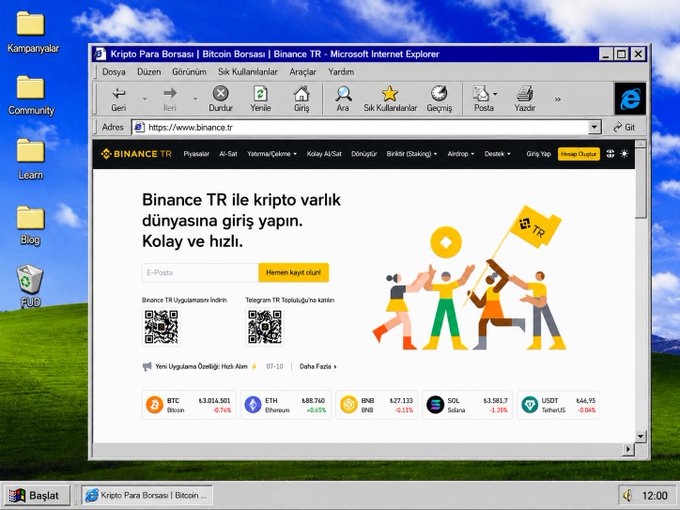This screenshot has height=510, width=680.
Task: Open Yeni Uygulama Özelliği: Hızlı Alım announcement
Action: [x=201, y=366]
